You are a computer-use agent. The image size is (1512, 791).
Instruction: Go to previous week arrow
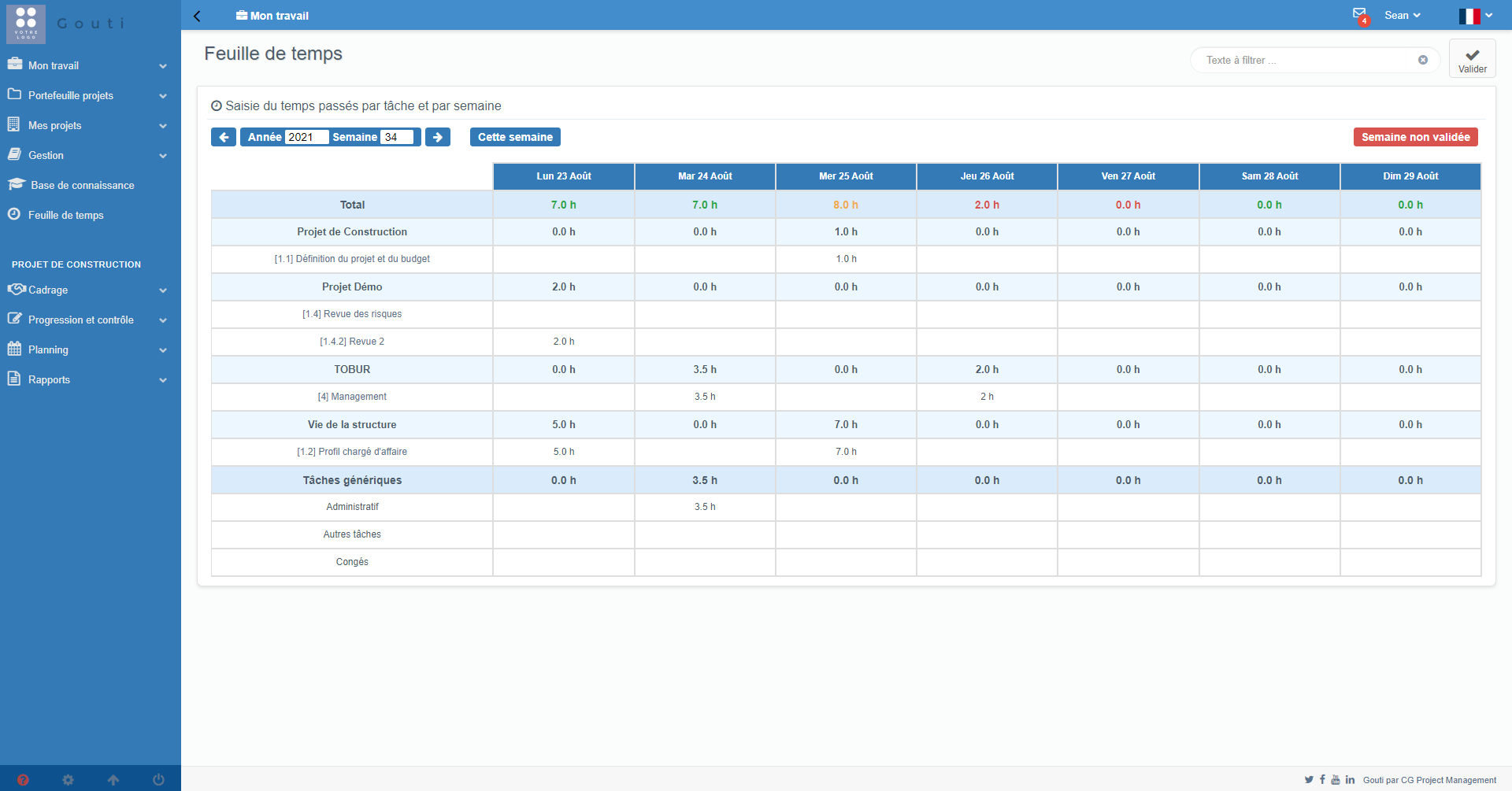[x=224, y=137]
